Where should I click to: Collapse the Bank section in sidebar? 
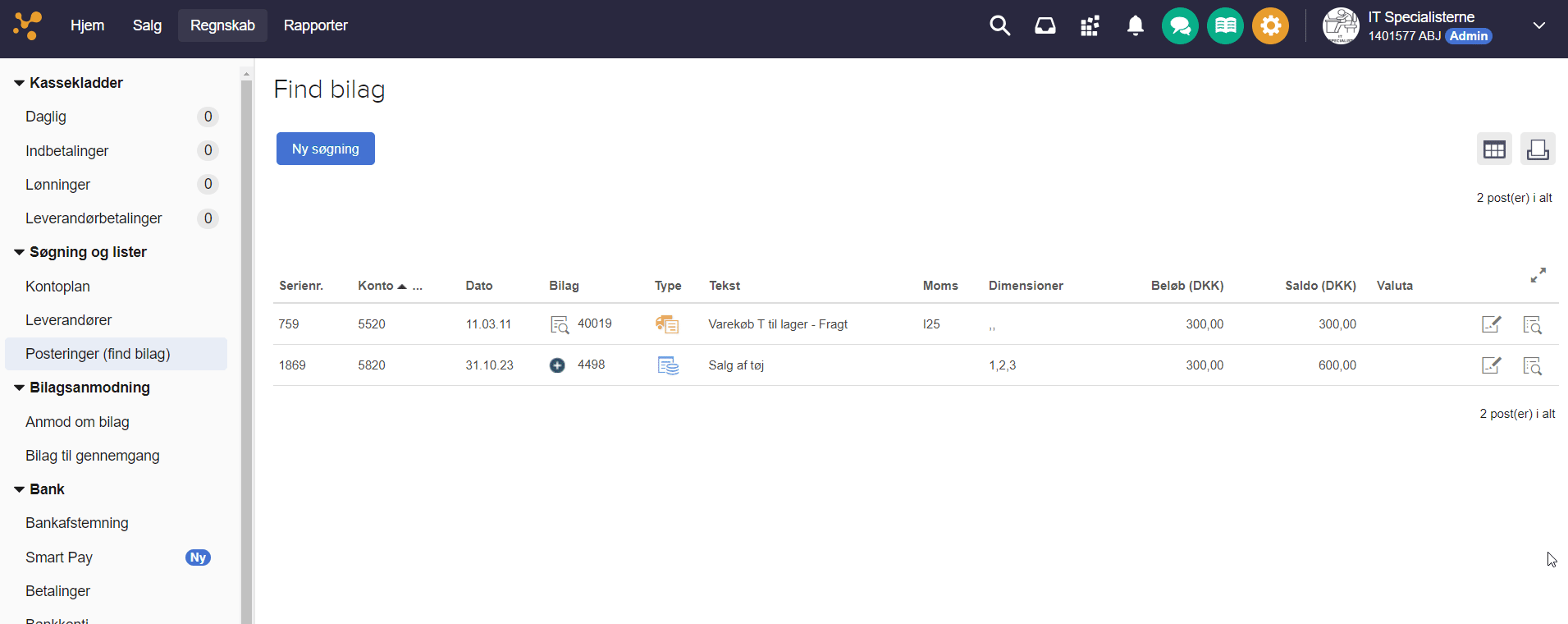tap(19, 489)
